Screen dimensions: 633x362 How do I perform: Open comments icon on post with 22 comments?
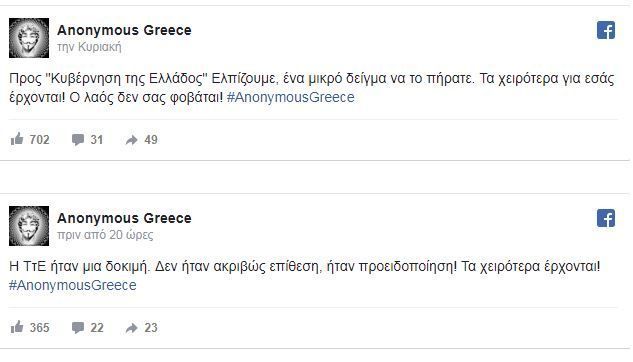pyautogui.click(x=78, y=328)
